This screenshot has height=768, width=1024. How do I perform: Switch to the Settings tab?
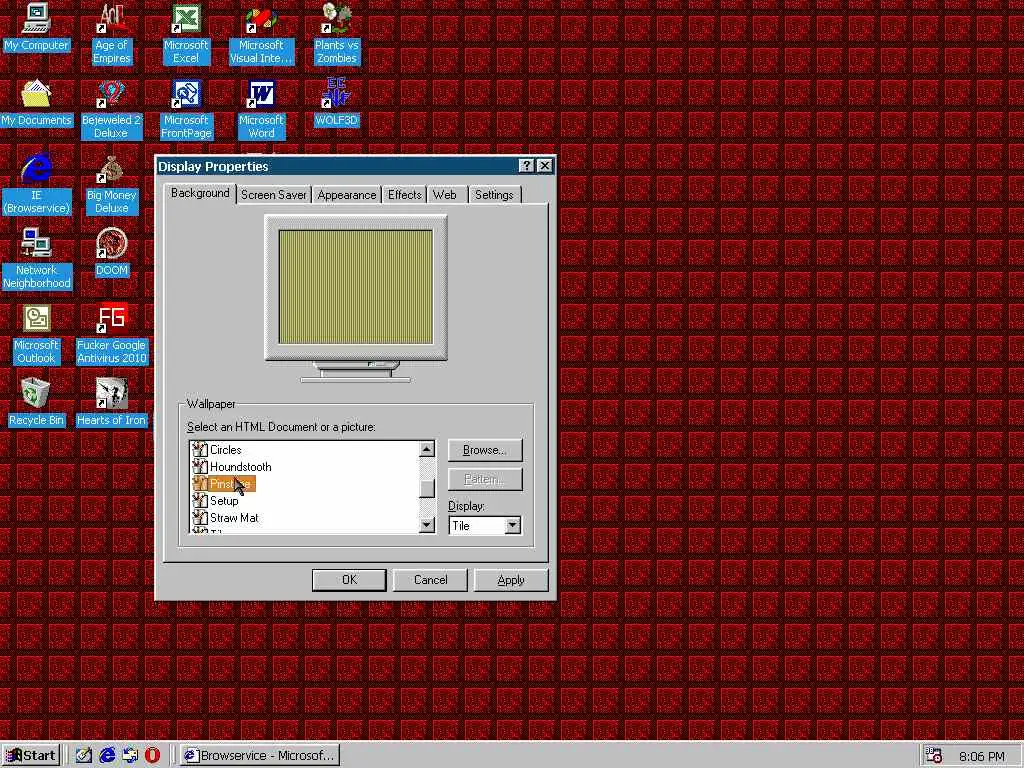(494, 195)
